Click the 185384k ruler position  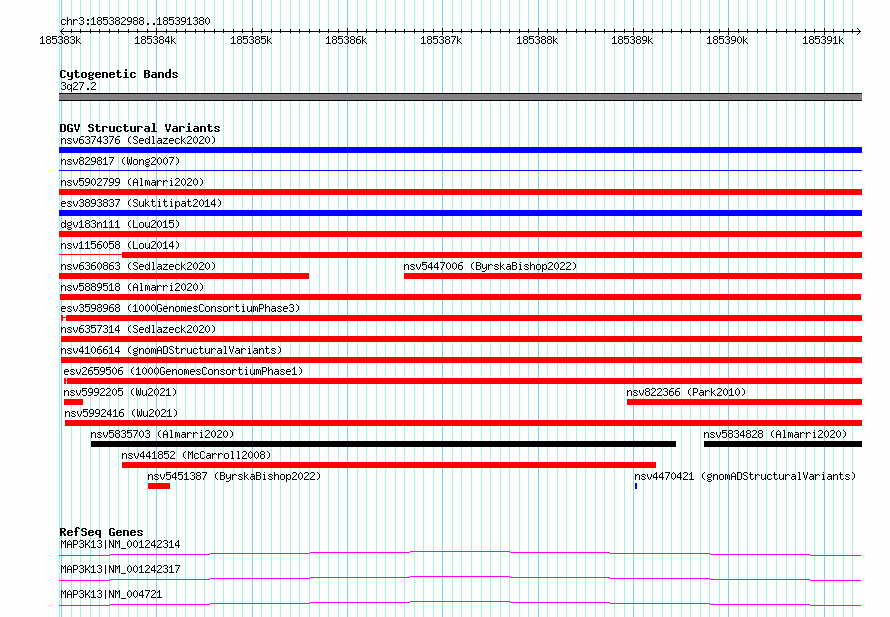[x=155, y=40]
